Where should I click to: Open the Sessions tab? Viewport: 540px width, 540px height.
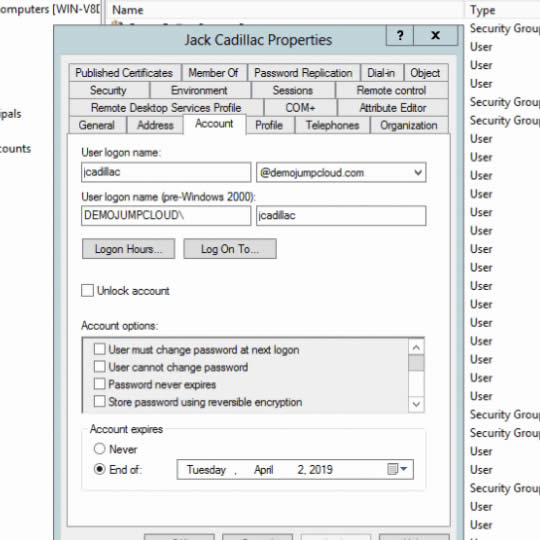[x=293, y=90]
